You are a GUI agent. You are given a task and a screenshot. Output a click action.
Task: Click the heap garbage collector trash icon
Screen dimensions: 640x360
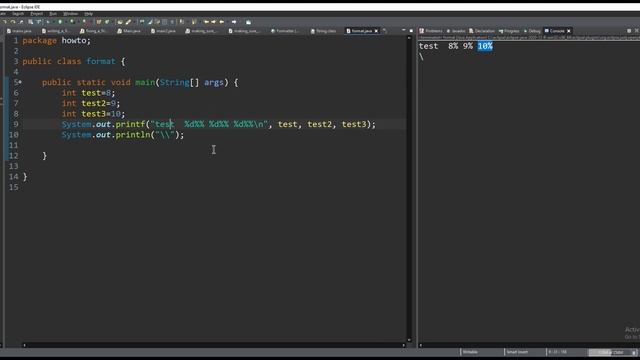[x=634, y=352]
